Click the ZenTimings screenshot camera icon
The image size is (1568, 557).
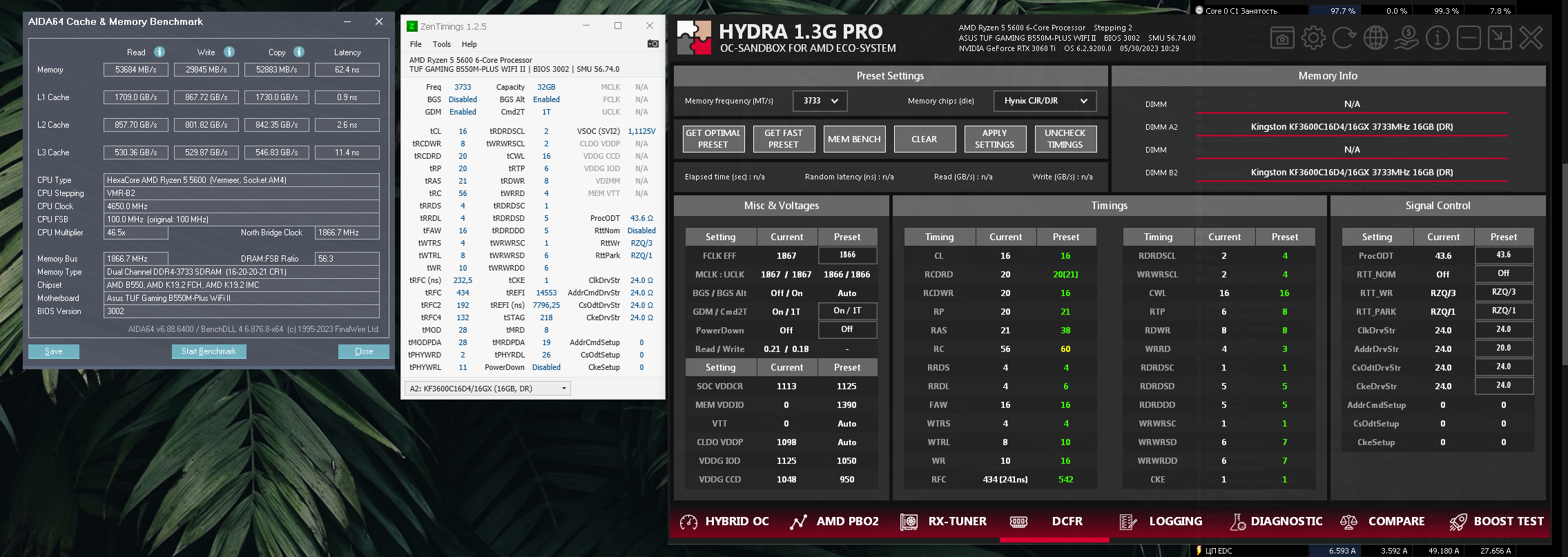click(652, 44)
